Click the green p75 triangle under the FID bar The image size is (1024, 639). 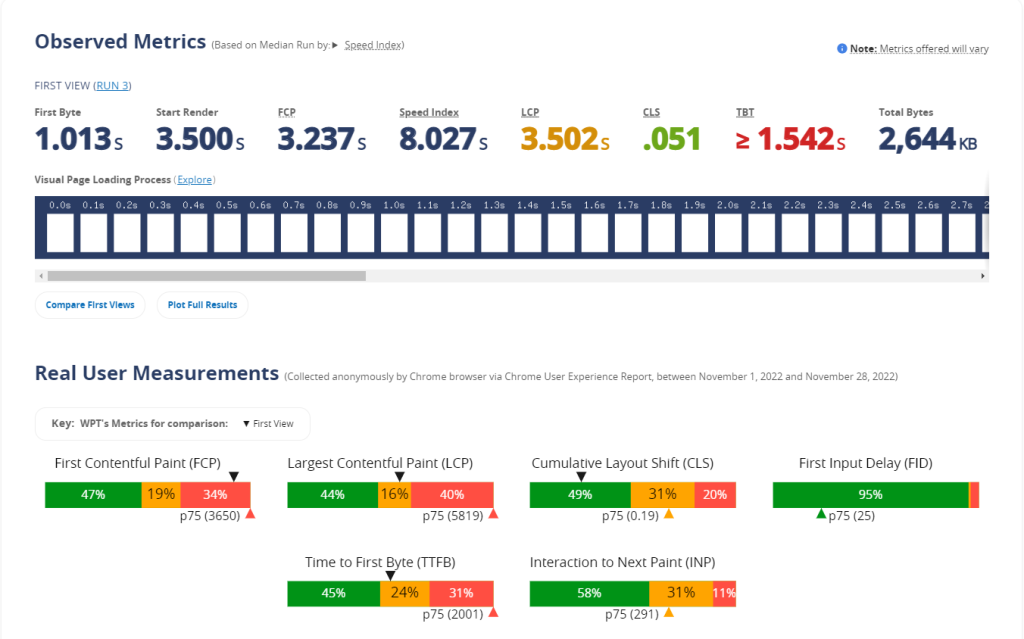coord(821,514)
